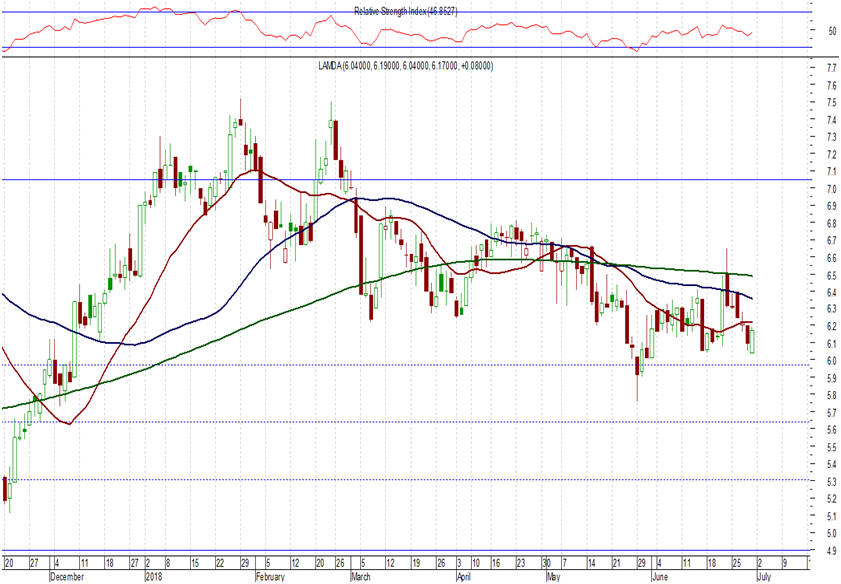Screen dimensions: 841x584
Task: Click the 6.2 price axis label
Action: (832, 326)
